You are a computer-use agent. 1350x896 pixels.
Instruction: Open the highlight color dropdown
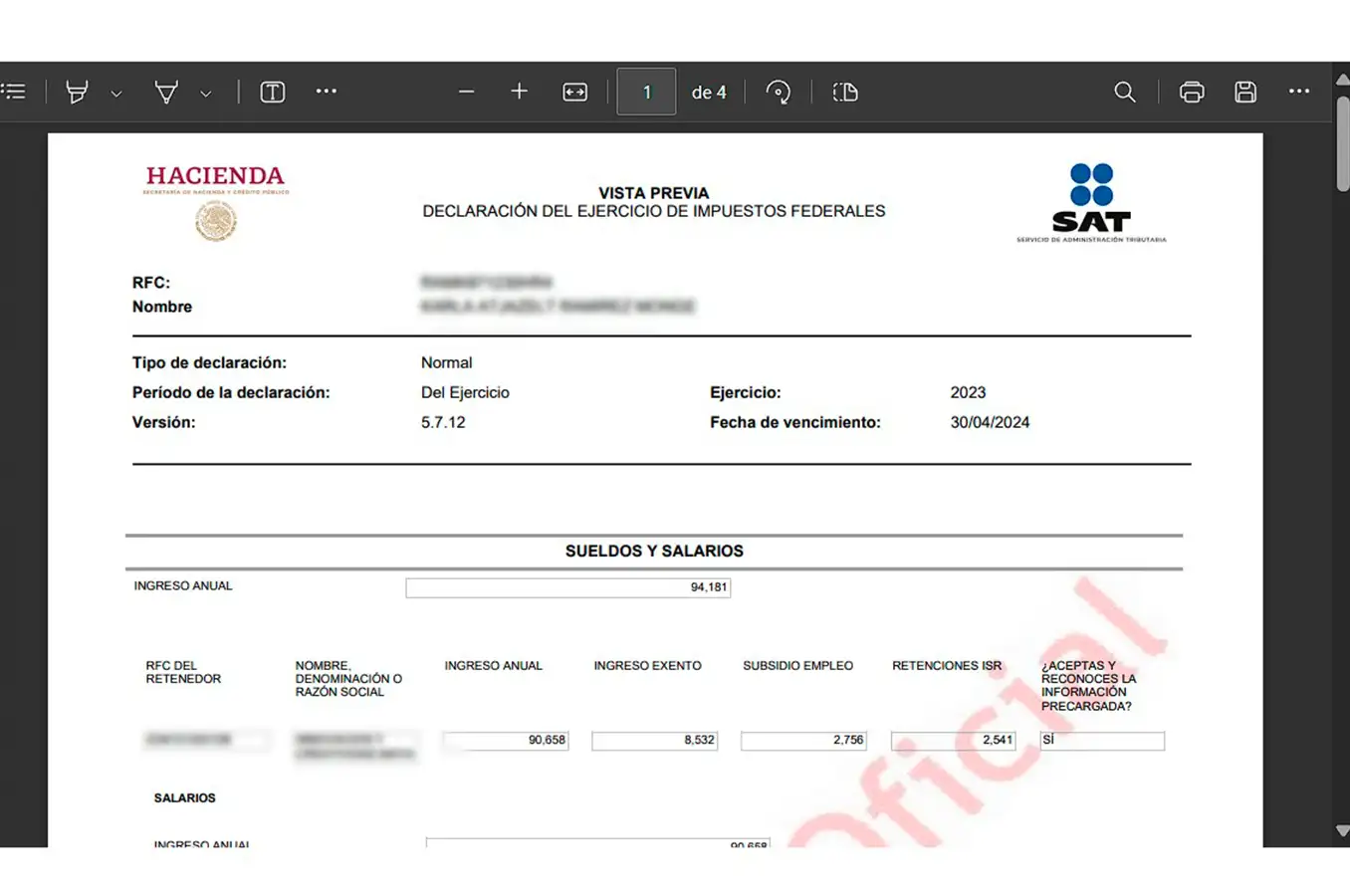tap(116, 93)
